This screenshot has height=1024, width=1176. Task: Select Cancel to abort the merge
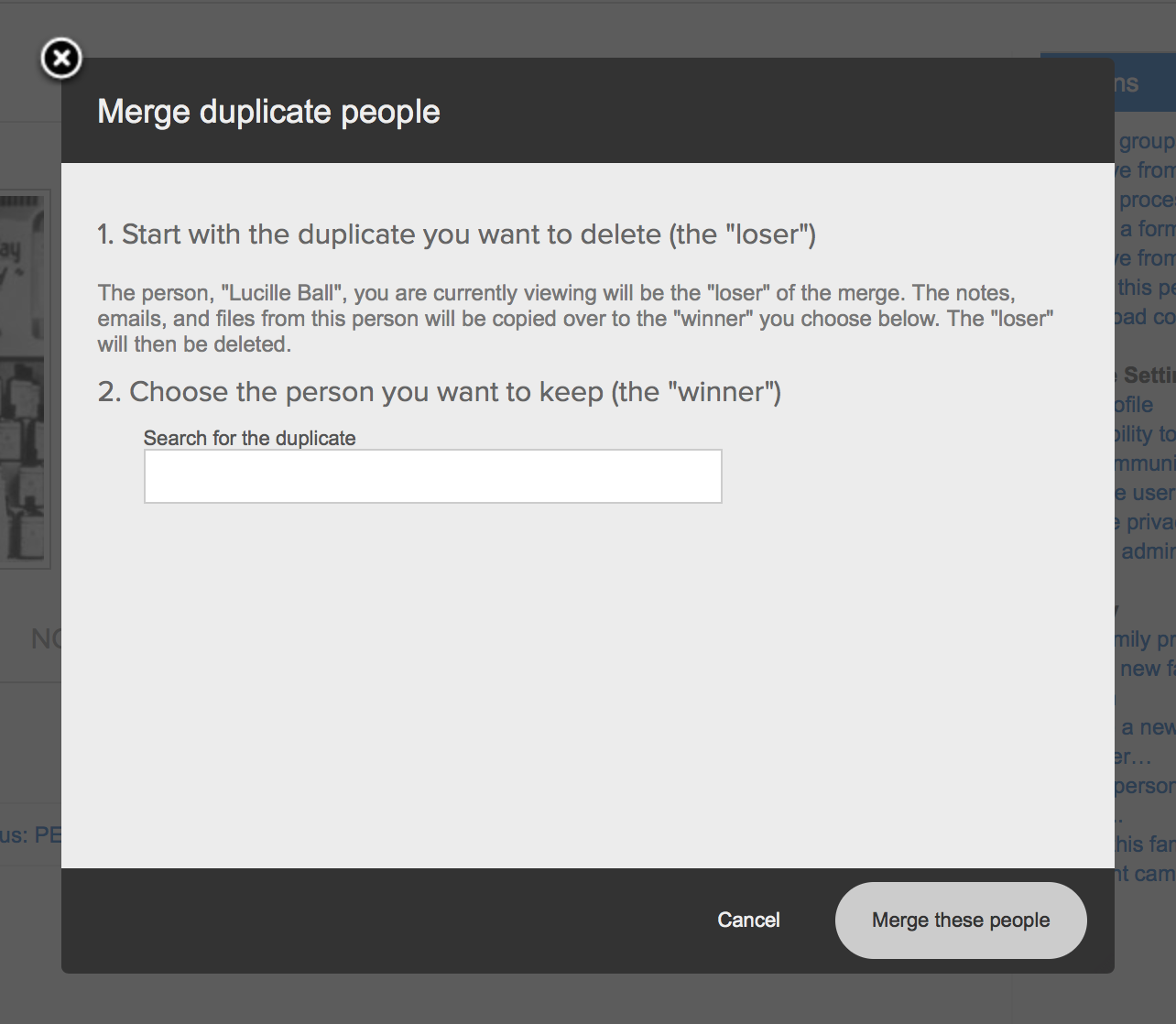748,920
